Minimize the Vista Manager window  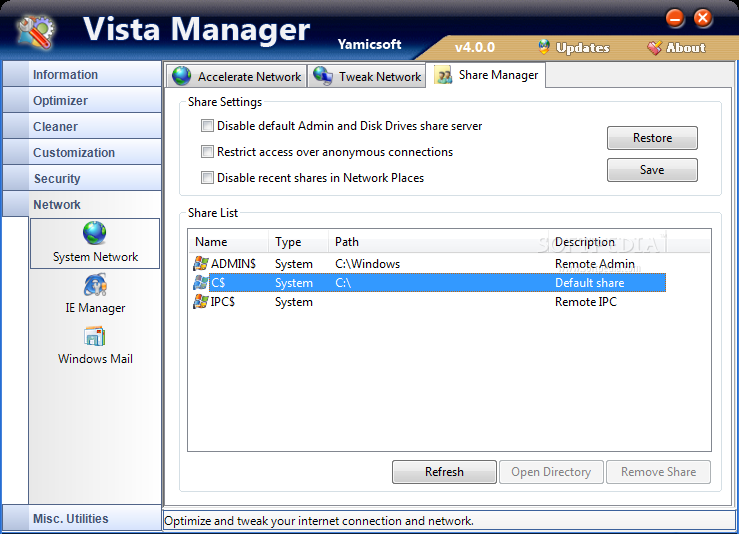(674, 18)
